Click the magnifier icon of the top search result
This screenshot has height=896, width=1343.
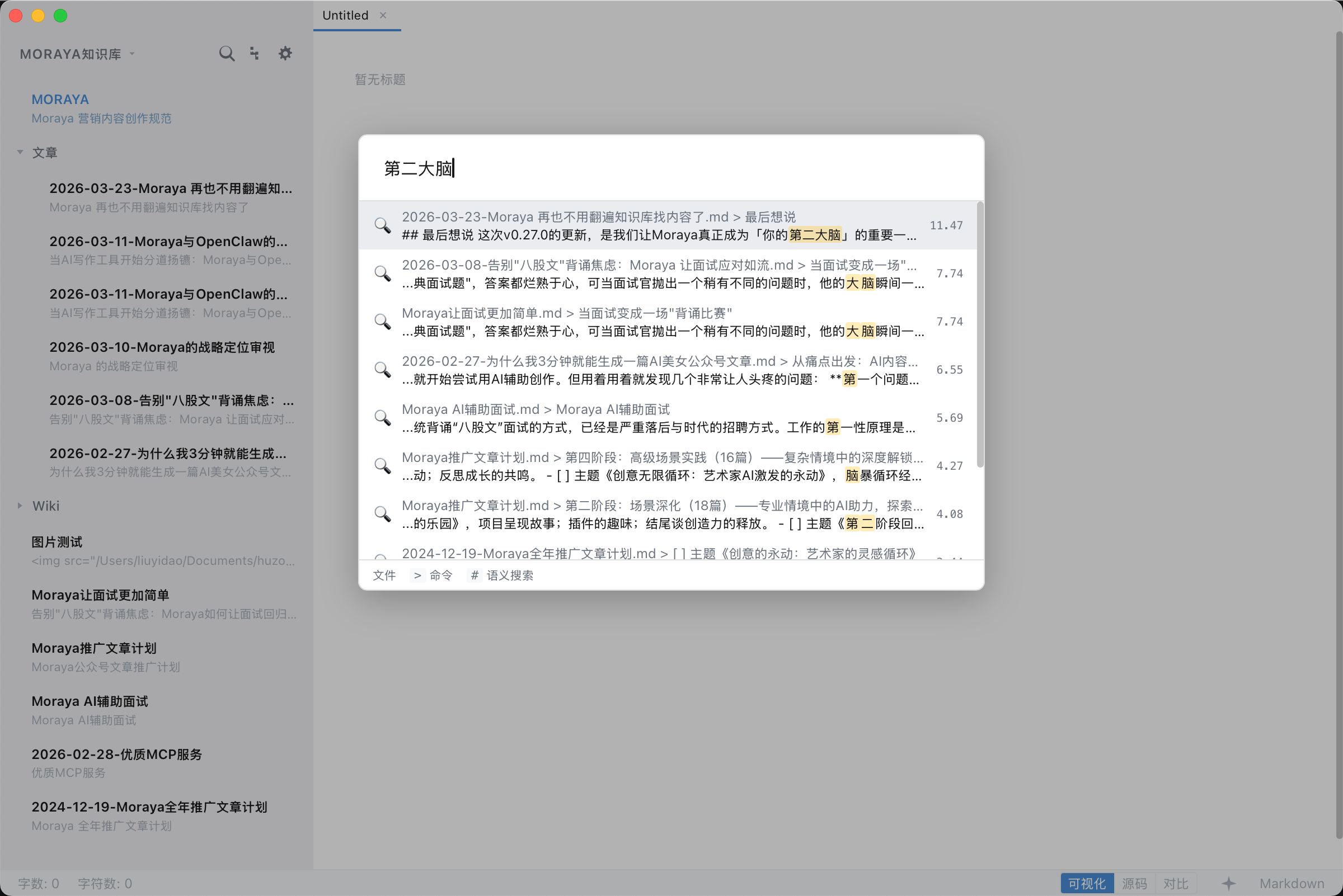[382, 226]
